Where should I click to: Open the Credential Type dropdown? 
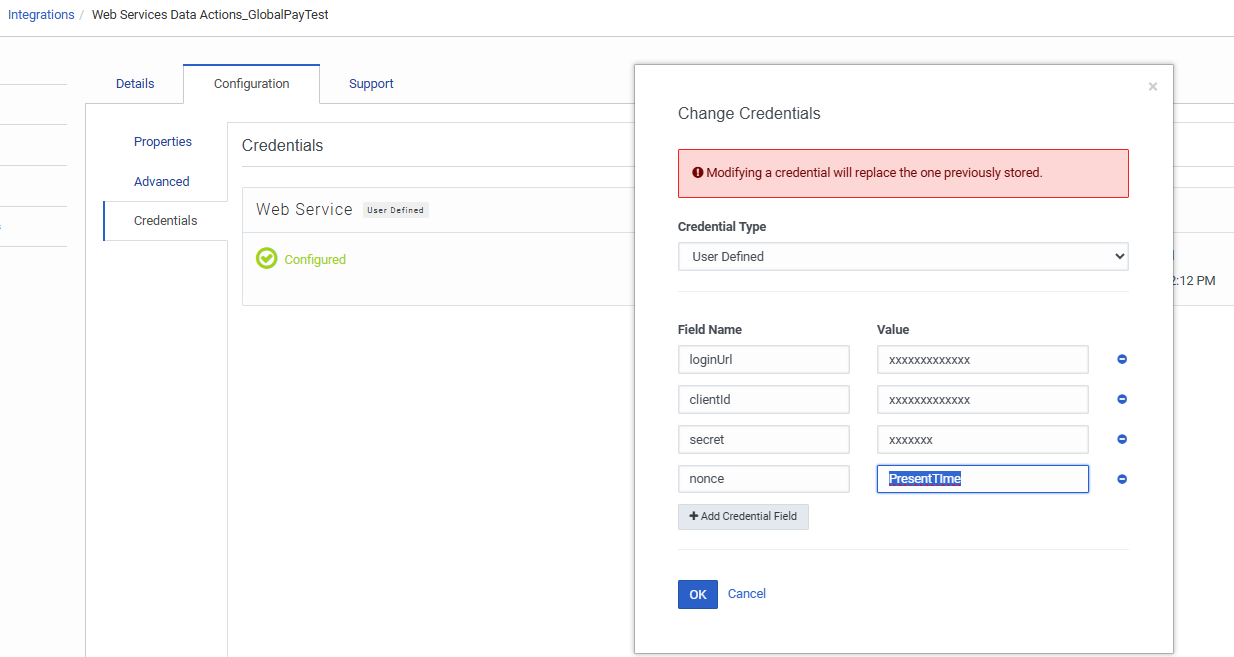pos(903,256)
